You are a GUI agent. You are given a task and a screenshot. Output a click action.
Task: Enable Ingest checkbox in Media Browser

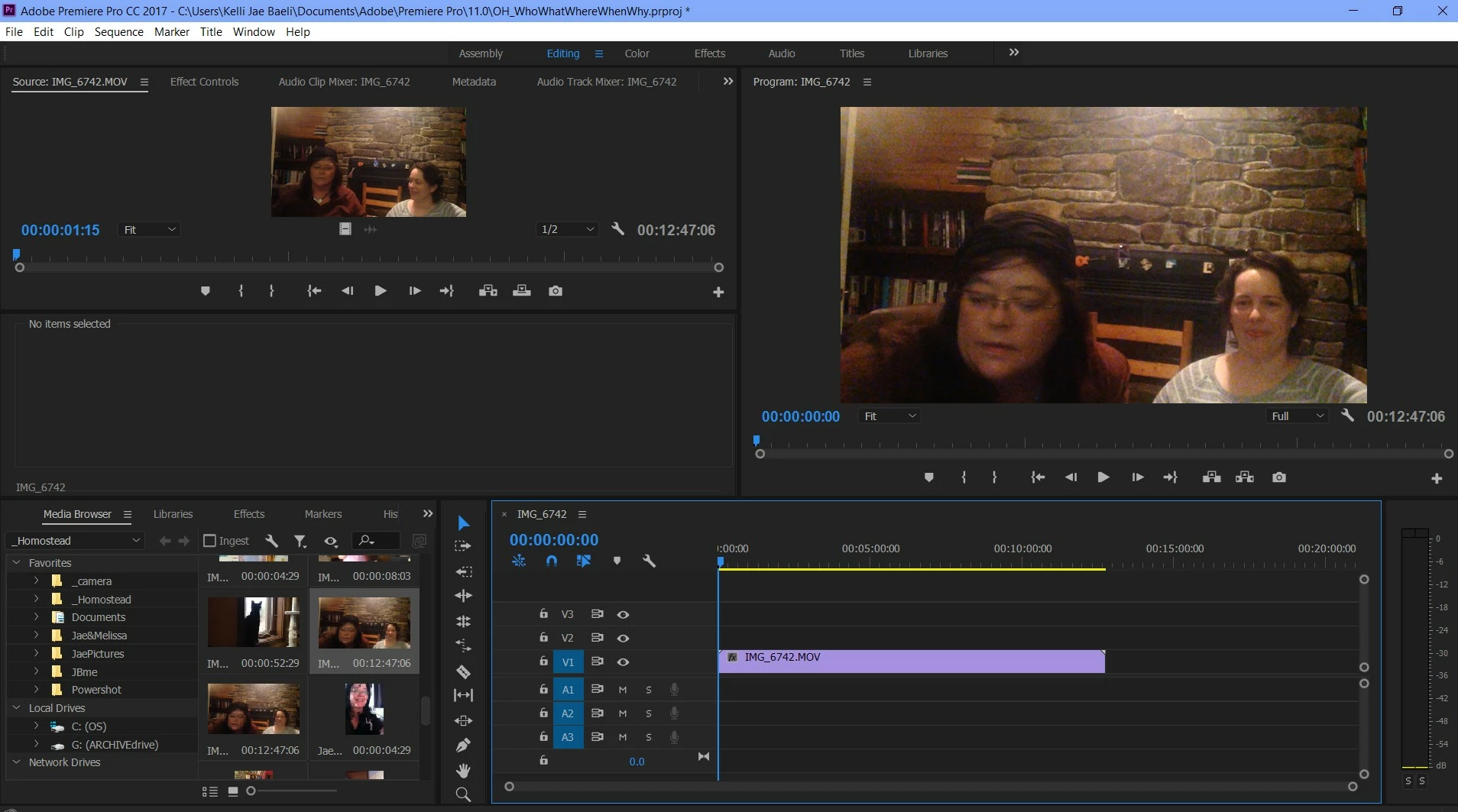[x=209, y=541]
